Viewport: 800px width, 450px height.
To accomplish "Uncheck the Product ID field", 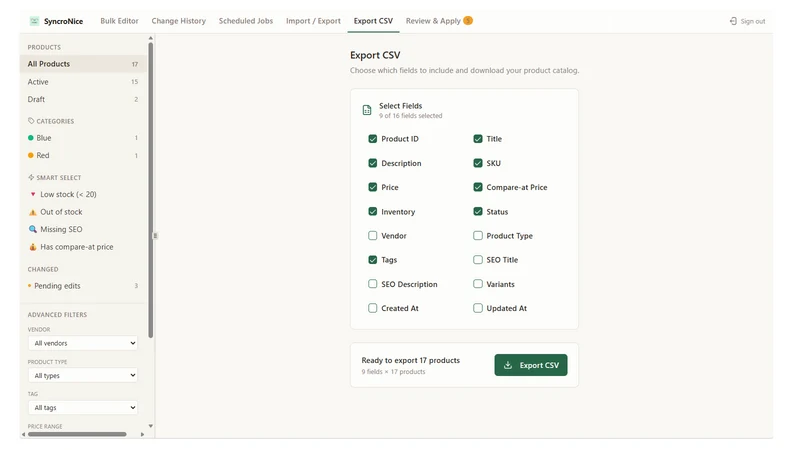I will point(372,139).
